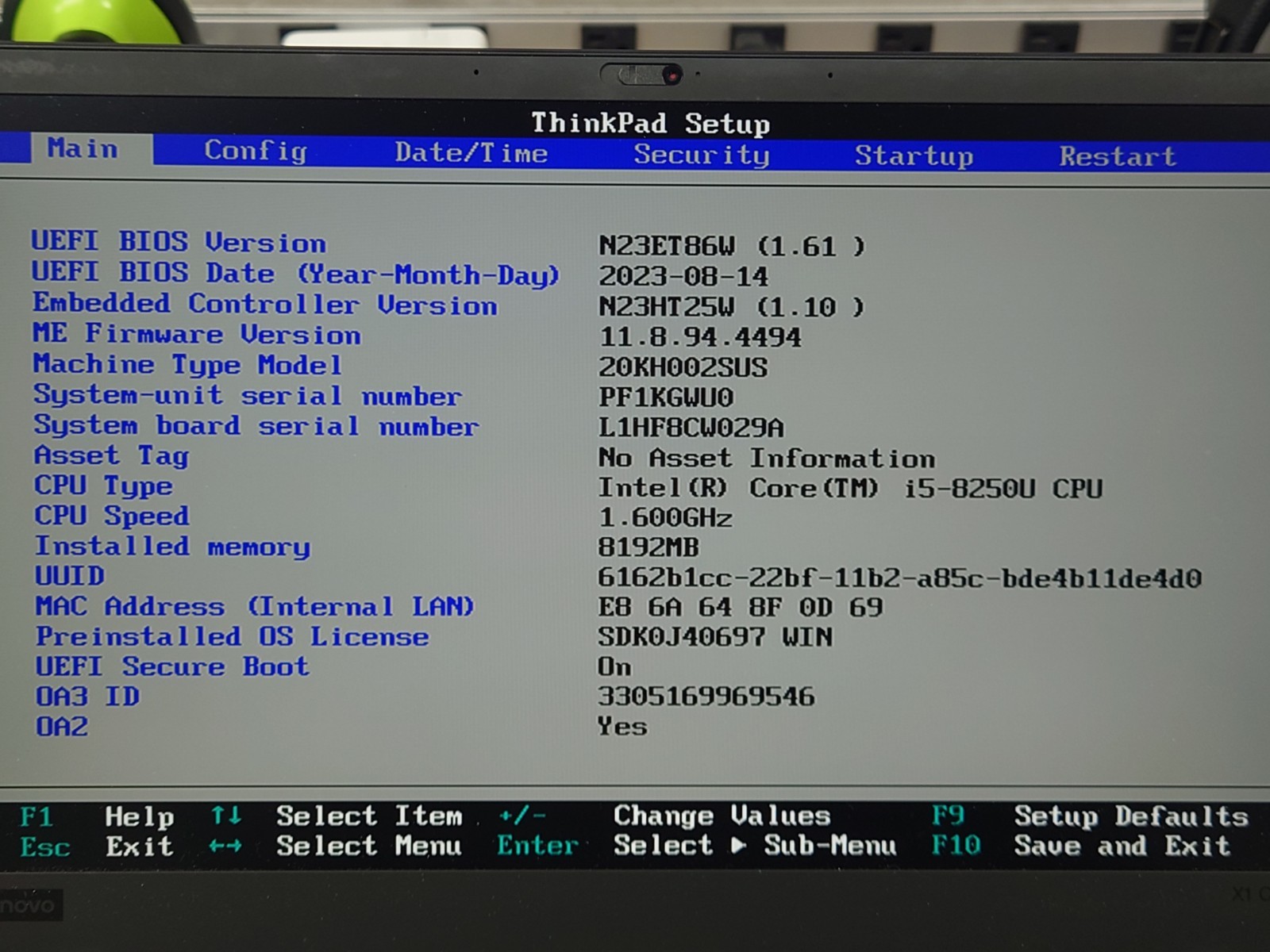This screenshot has height=952, width=1270.
Task: Click MAC value E8 6A 64 8F 0D 69
Action: click(741, 608)
